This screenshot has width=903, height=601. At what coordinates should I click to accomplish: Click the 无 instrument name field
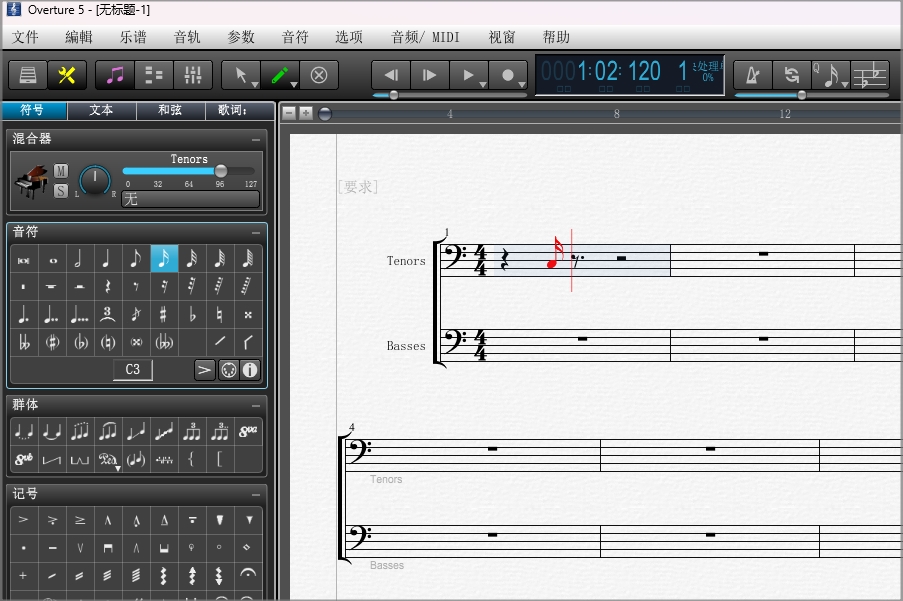point(190,199)
